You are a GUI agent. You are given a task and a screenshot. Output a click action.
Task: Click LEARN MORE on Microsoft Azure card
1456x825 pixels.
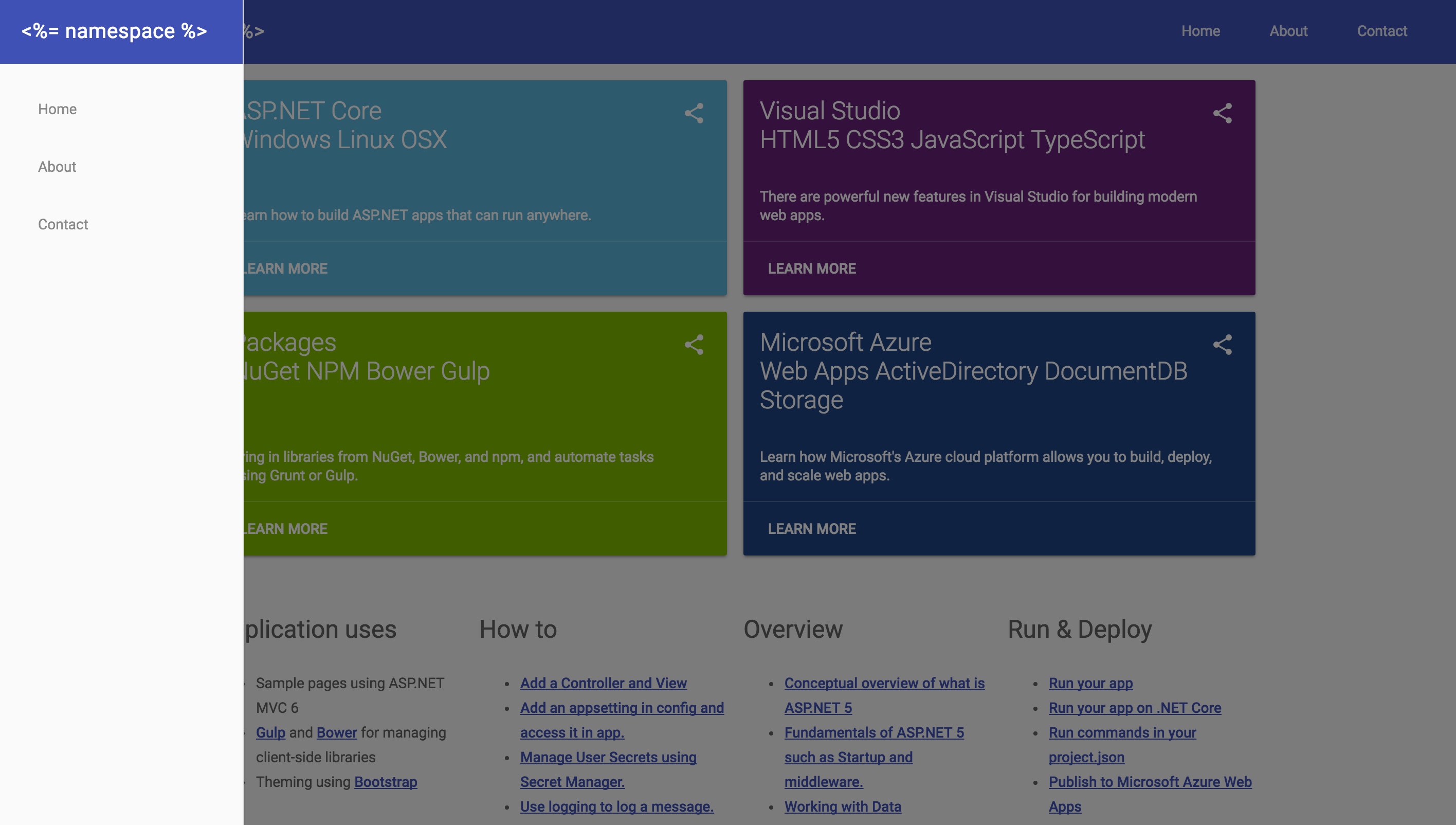click(x=811, y=528)
